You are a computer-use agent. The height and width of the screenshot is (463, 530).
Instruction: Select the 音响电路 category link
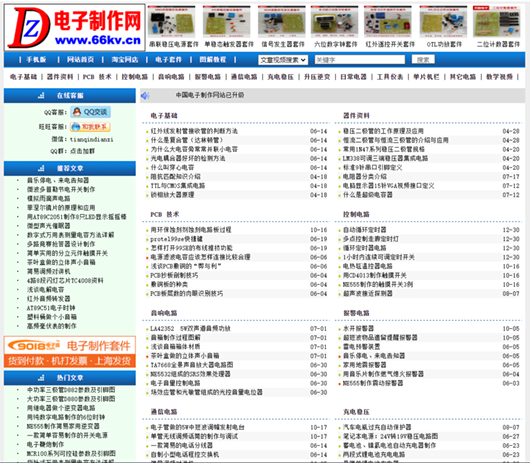click(x=171, y=77)
